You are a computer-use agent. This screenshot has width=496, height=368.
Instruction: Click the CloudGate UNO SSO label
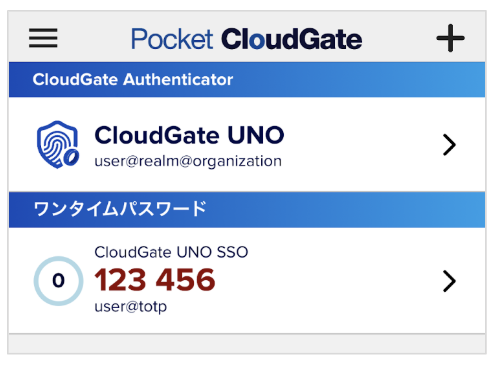[171, 252]
